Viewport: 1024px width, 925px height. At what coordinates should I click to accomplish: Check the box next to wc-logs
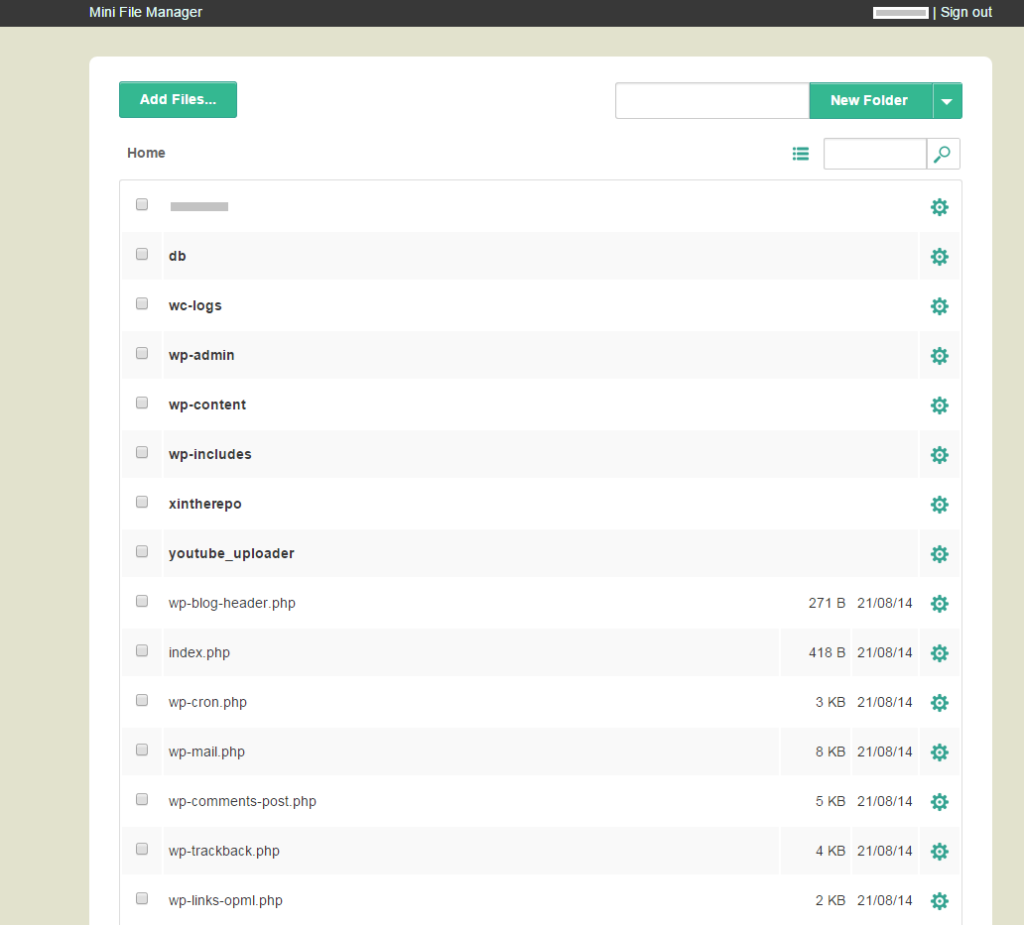point(142,304)
